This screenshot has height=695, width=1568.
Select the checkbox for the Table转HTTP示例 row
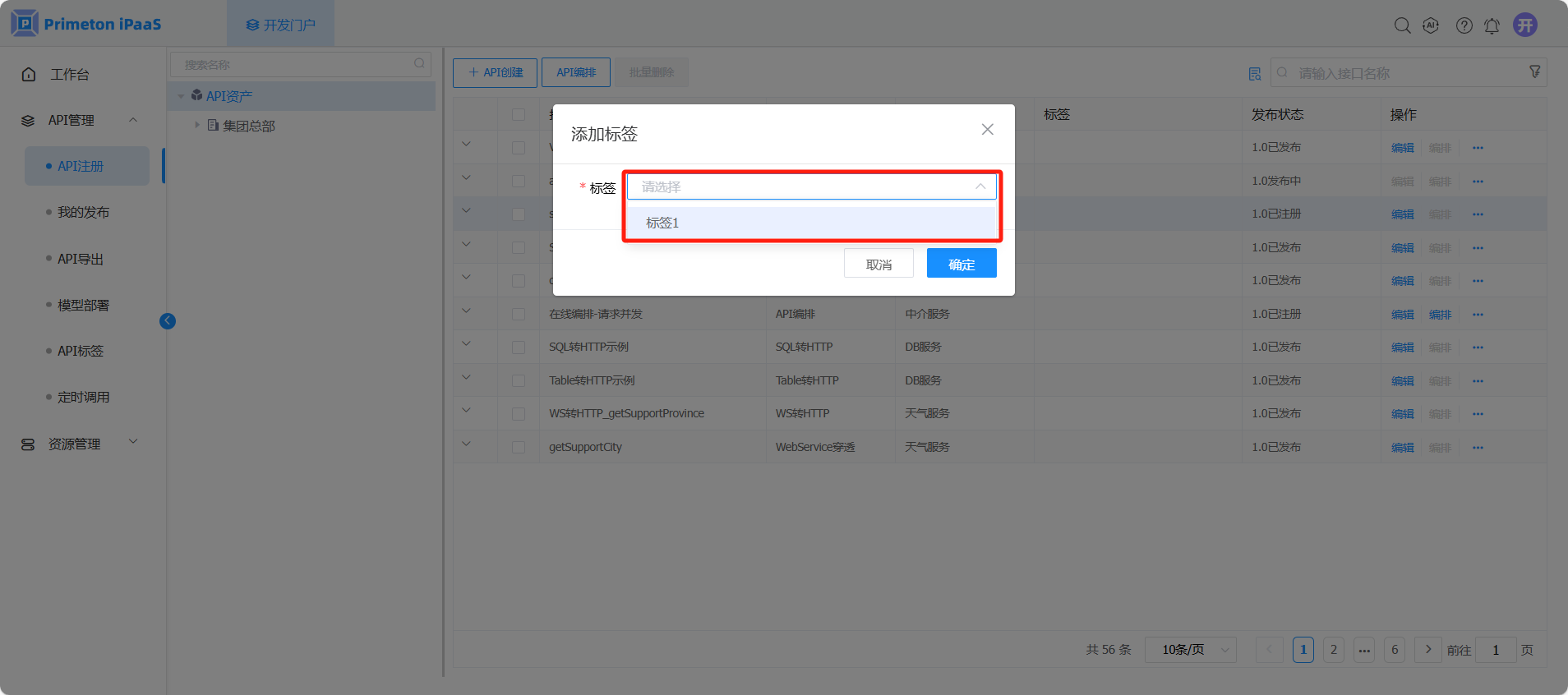[x=519, y=381]
